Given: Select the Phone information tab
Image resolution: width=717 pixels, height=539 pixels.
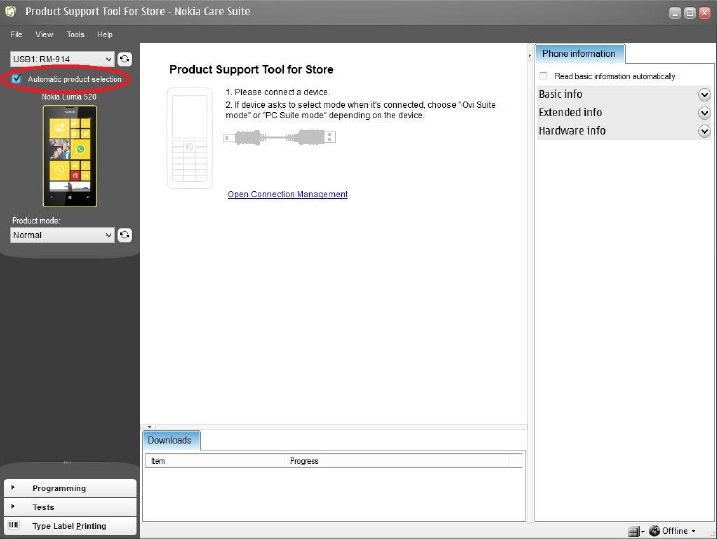Looking at the screenshot, I should [579, 54].
